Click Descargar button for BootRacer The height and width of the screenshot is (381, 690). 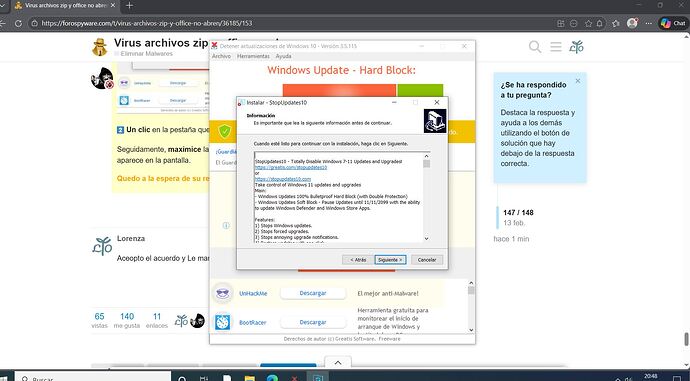[313, 322]
